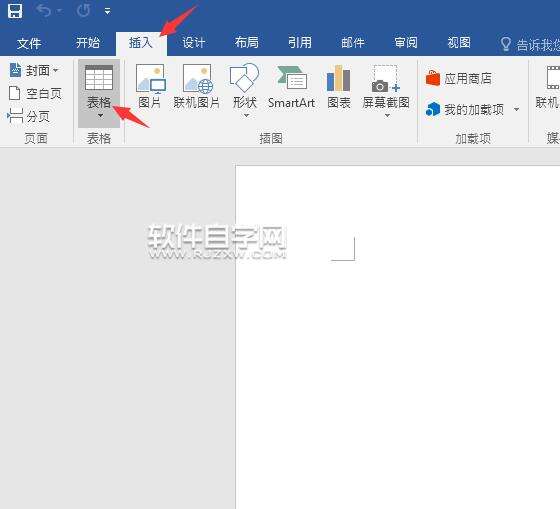560x509 pixels.
Task: Click the 告诉我 search box
Action: (x=529, y=44)
